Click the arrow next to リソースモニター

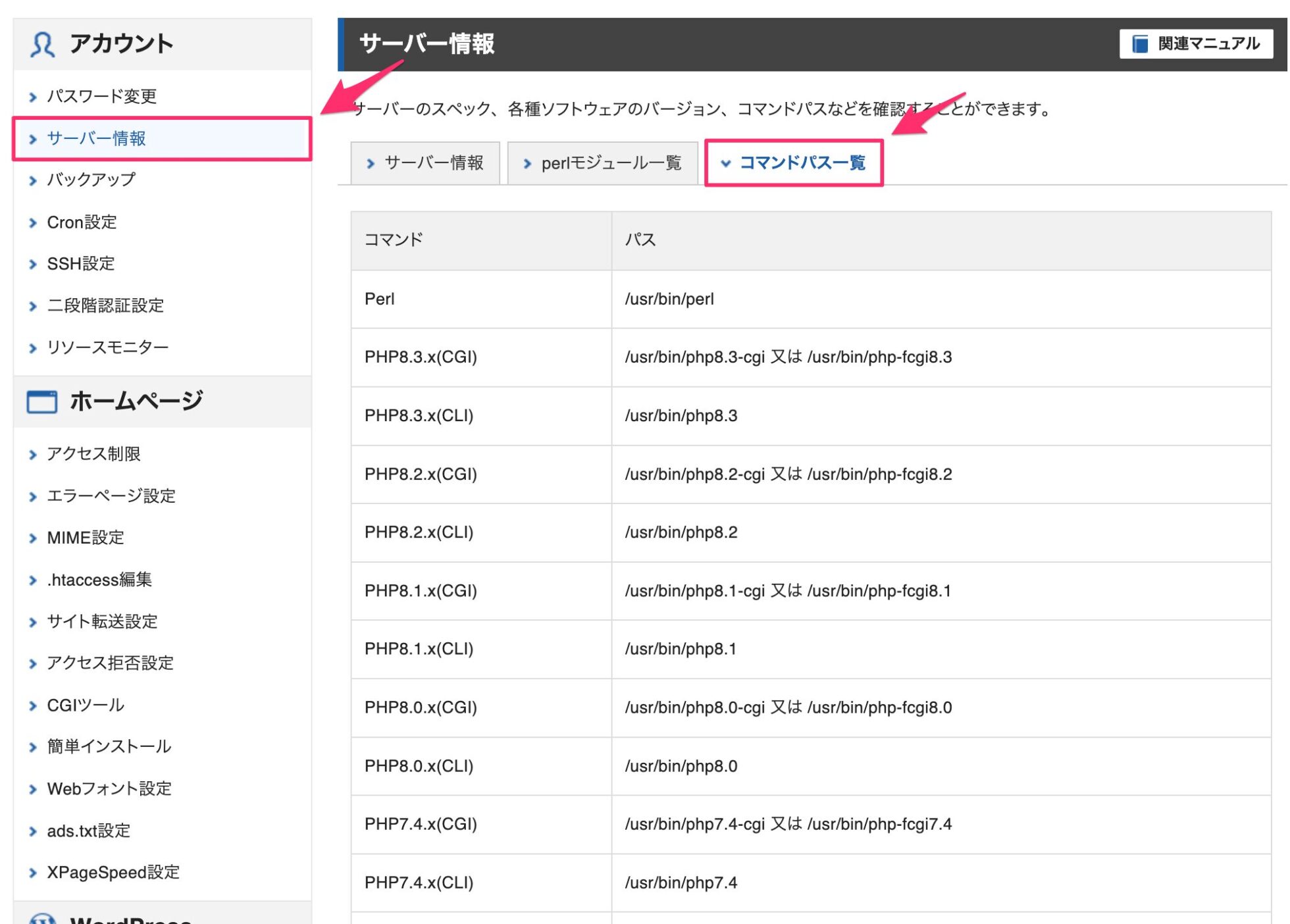33,348
